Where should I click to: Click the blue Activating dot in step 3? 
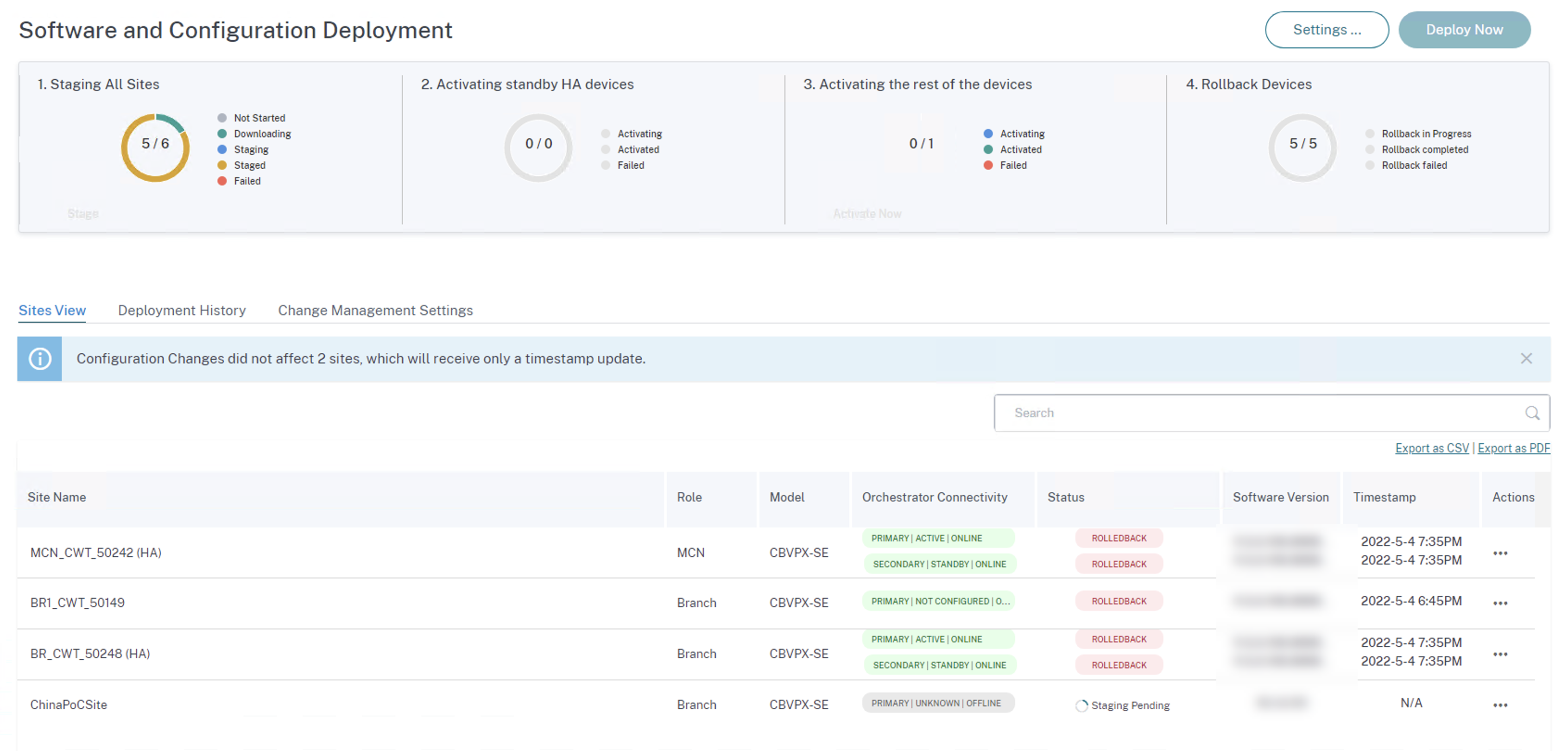[988, 134]
